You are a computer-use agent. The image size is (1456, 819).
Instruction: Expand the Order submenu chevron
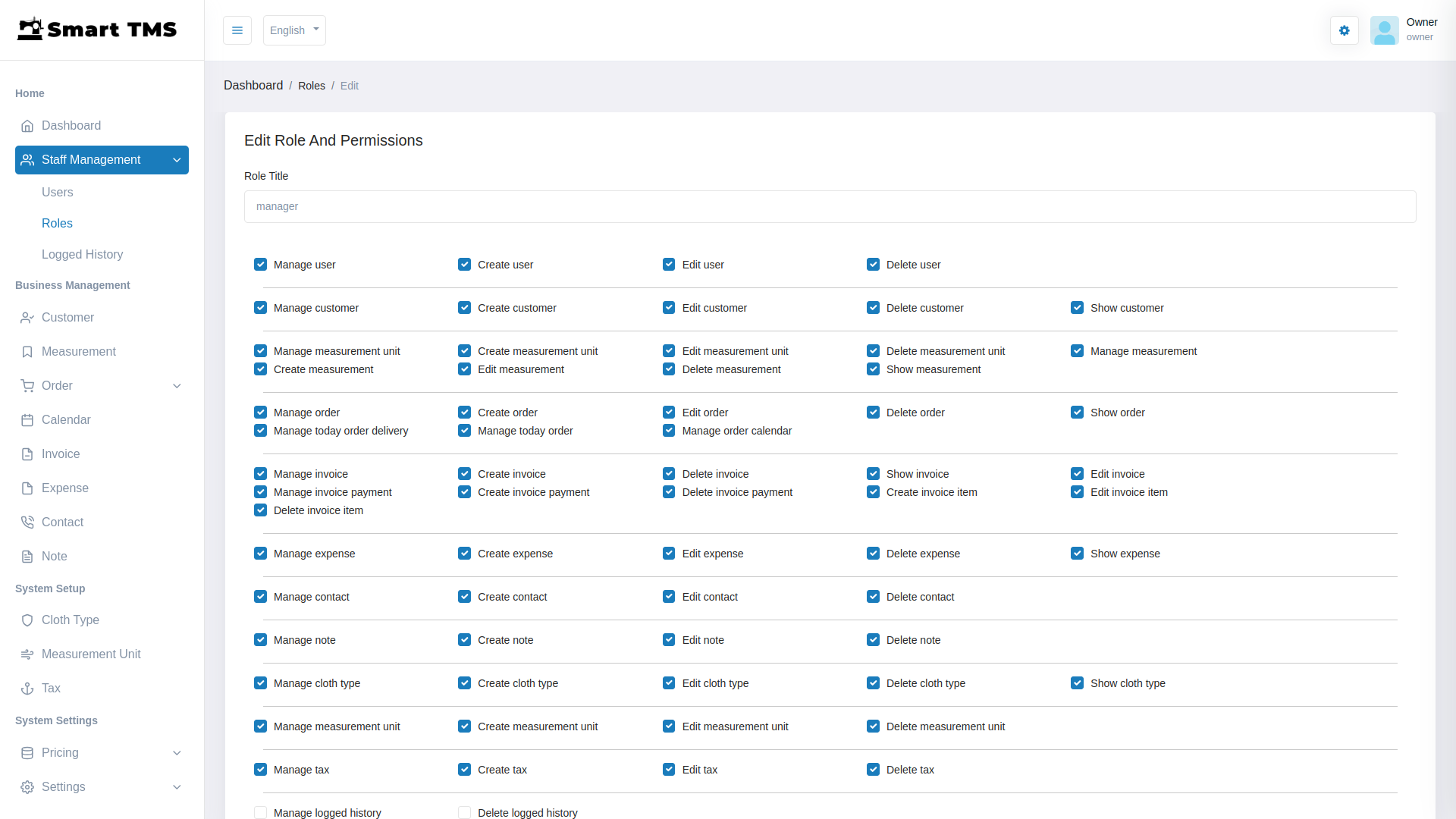pos(177,386)
